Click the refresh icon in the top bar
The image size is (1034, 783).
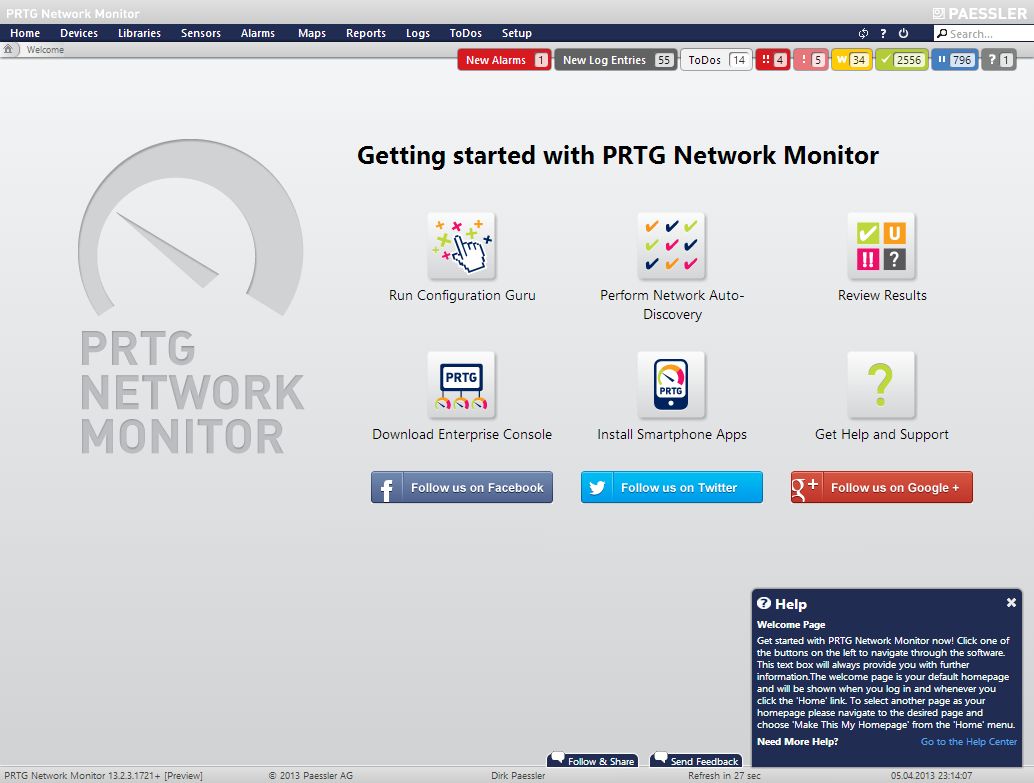pos(864,33)
